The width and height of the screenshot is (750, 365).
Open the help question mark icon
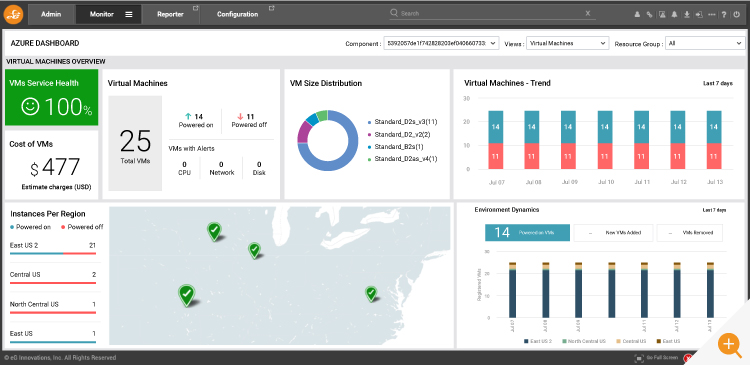pyautogui.click(x=724, y=14)
